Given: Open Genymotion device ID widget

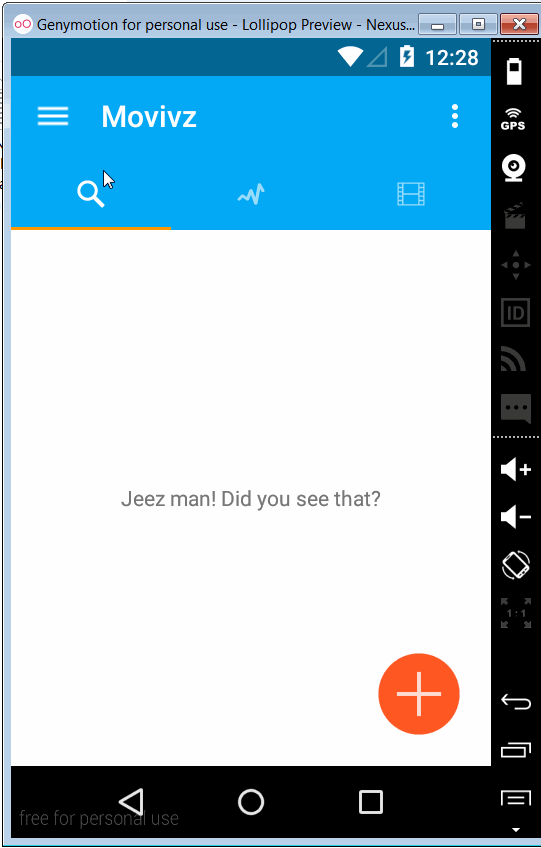Looking at the screenshot, I should coord(515,312).
